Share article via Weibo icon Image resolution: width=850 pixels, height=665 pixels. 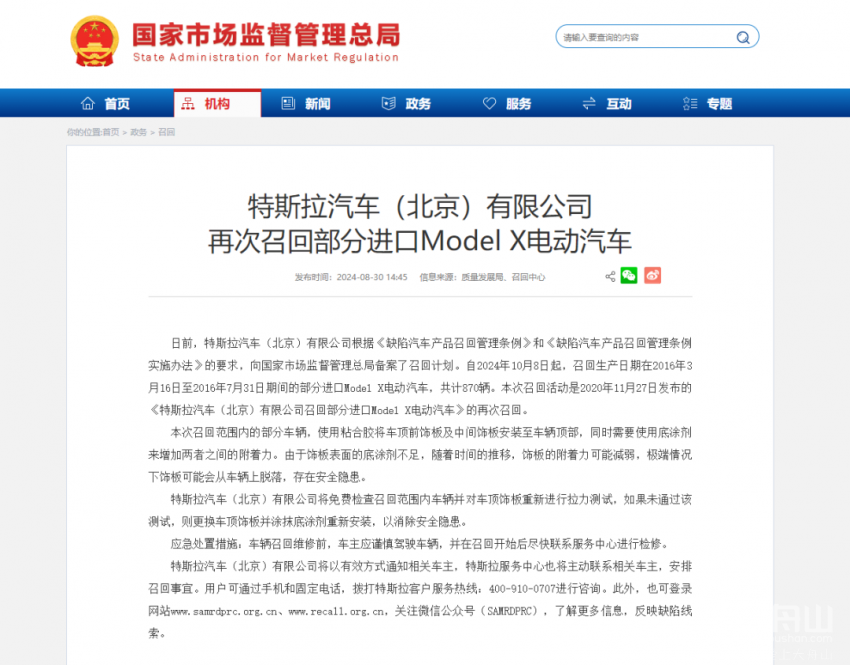(652, 275)
